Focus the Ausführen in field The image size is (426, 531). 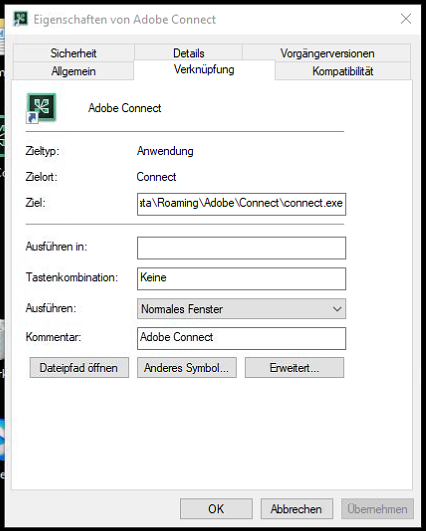[241, 248]
